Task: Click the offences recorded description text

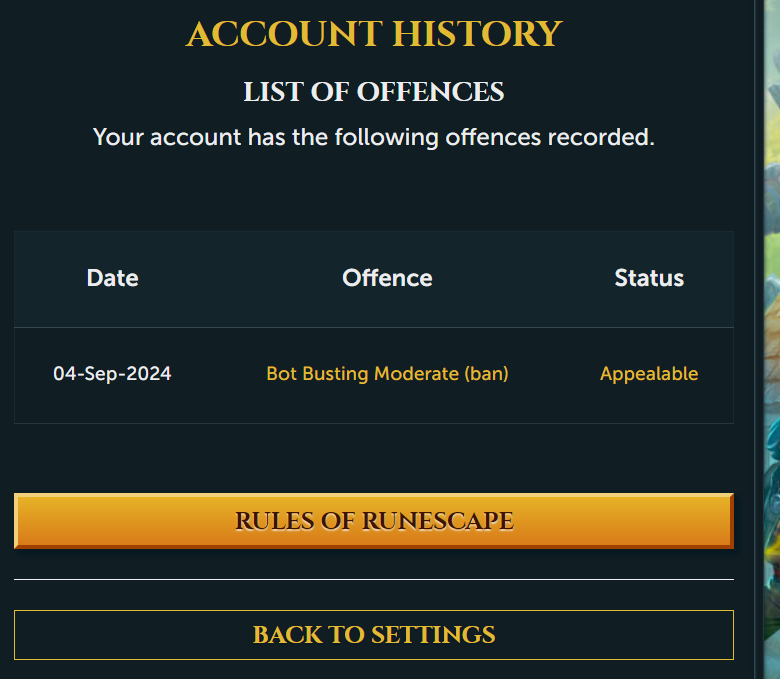Action: click(x=374, y=137)
